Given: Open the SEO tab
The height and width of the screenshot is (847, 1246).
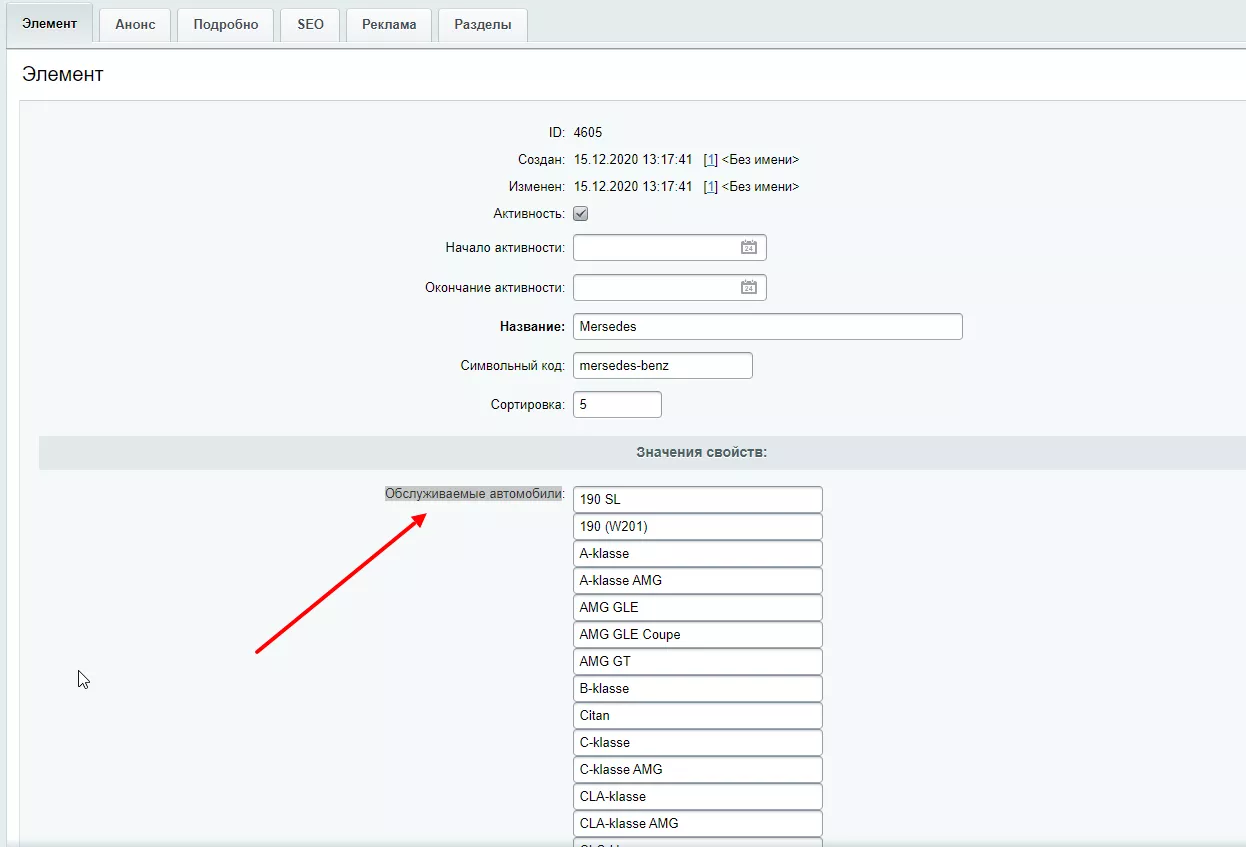Looking at the screenshot, I should tap(310, 24).
